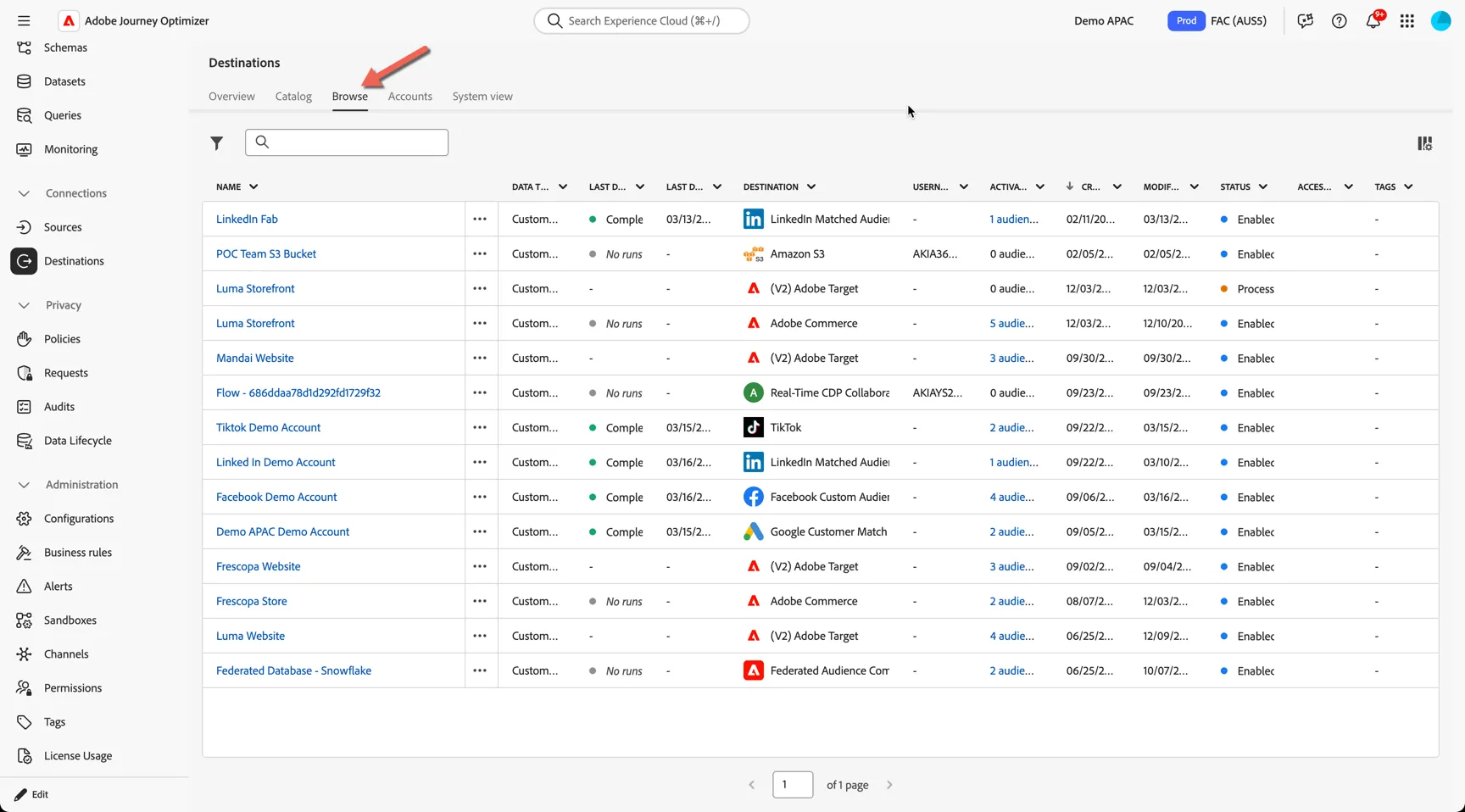Open the help question mark icon
Screen dimensions: 1465x812
(x=1339, y=20)
